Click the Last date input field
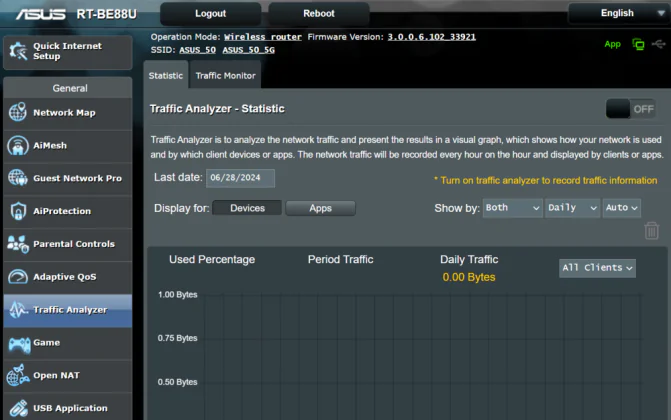Viewport: 671px width, 420px height. [240, 178]
